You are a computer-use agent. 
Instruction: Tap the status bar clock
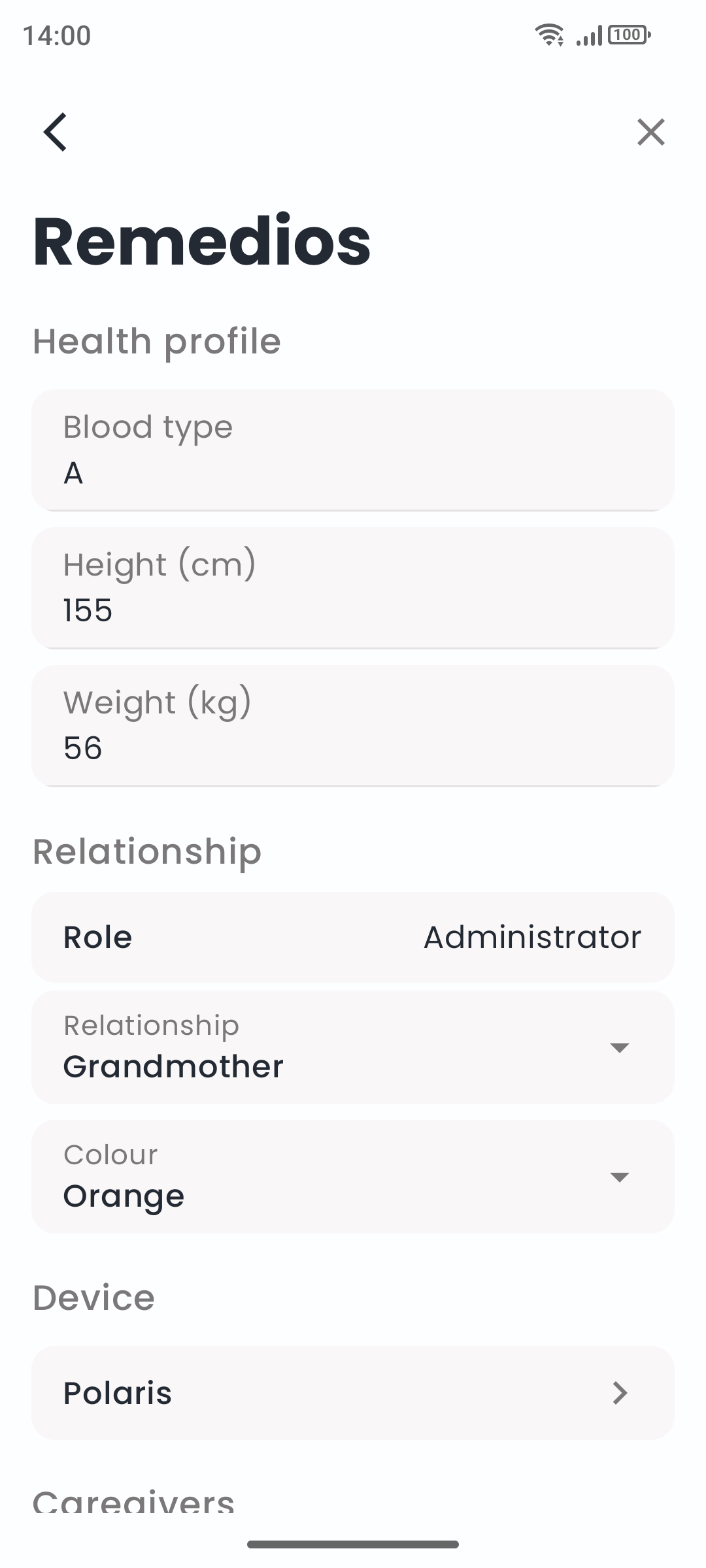[x=57, y=35]
